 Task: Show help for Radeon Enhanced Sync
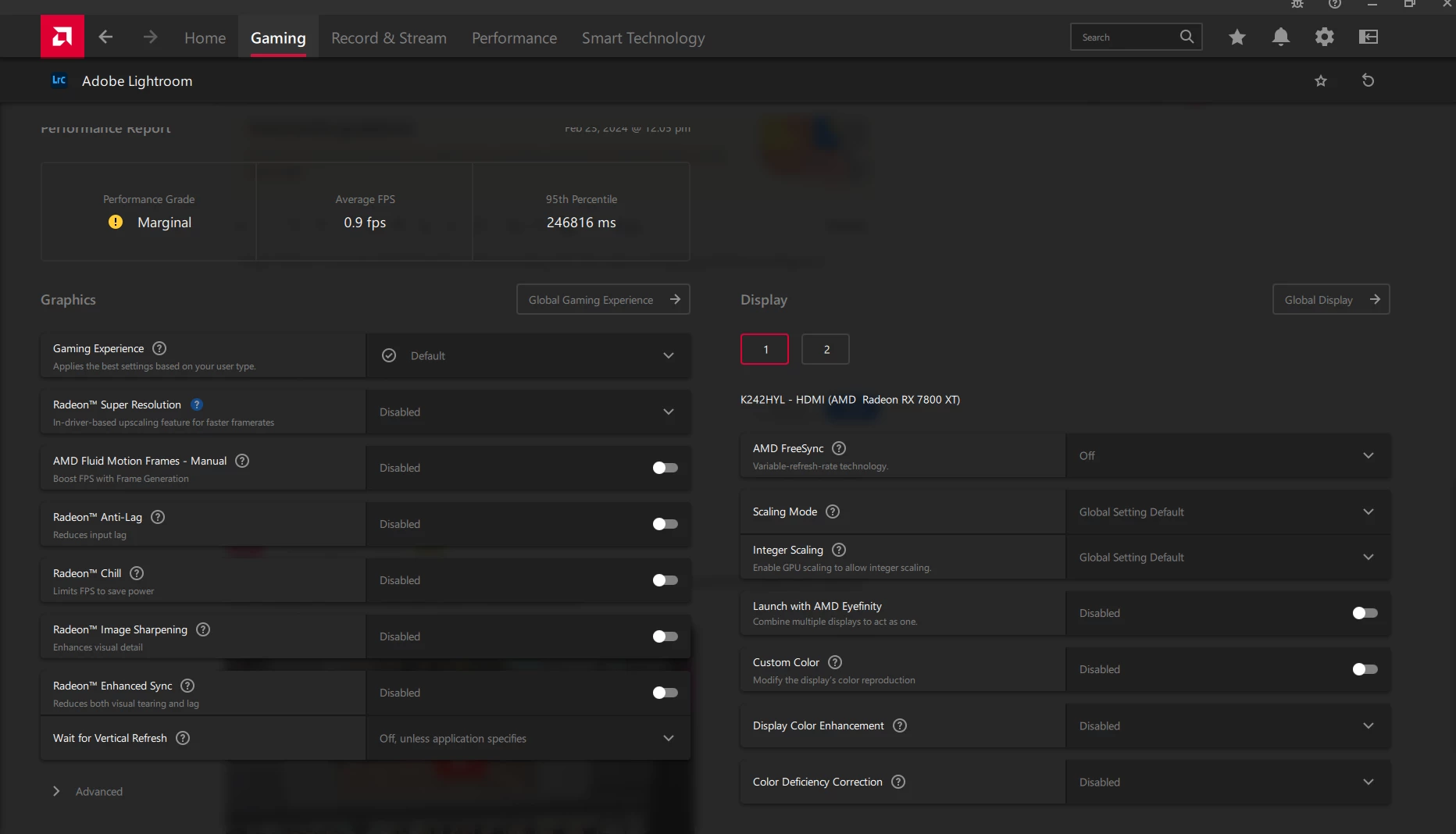187,686
